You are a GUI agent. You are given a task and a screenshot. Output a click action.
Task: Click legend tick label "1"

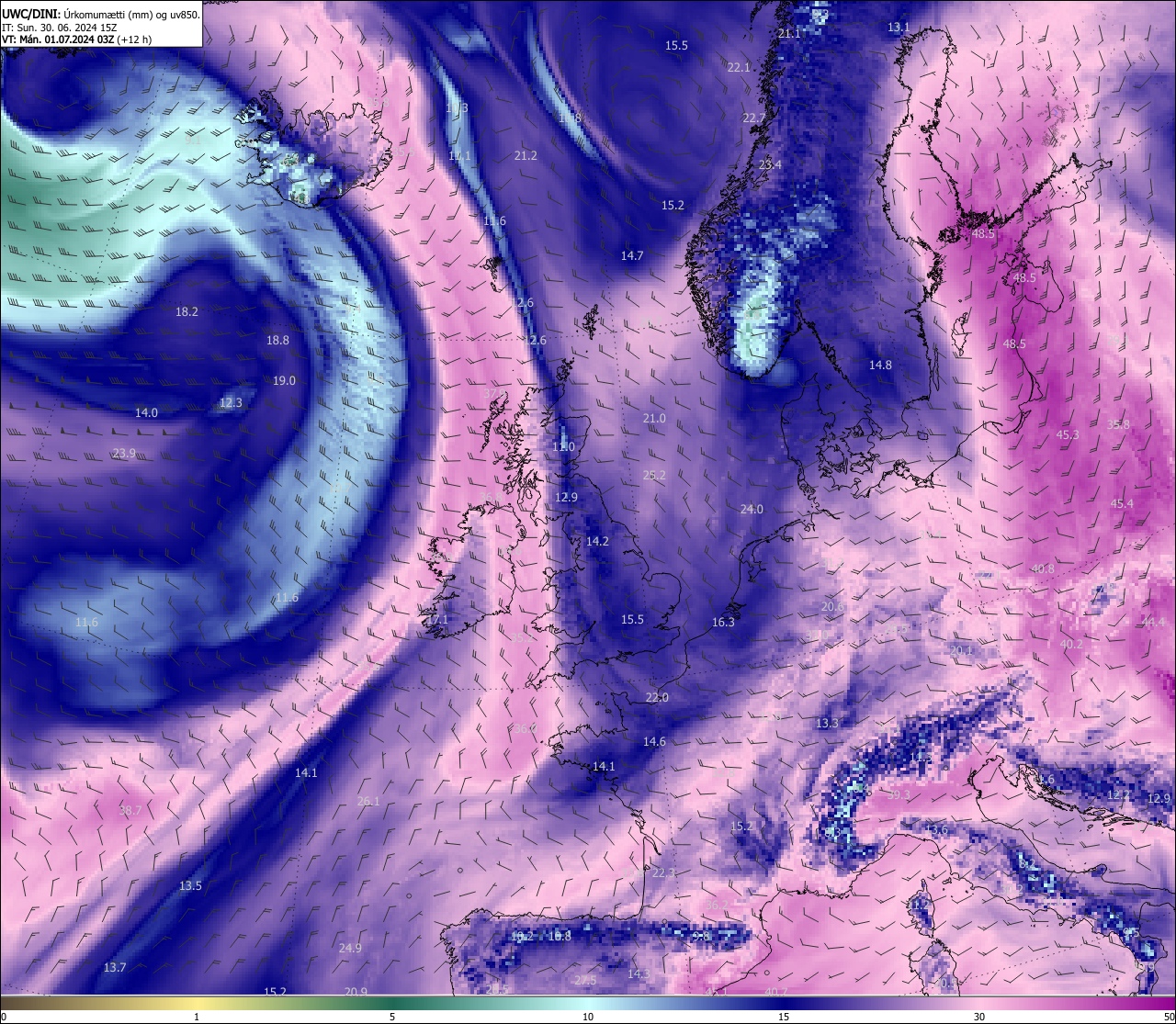click(x=197, y=1017)
